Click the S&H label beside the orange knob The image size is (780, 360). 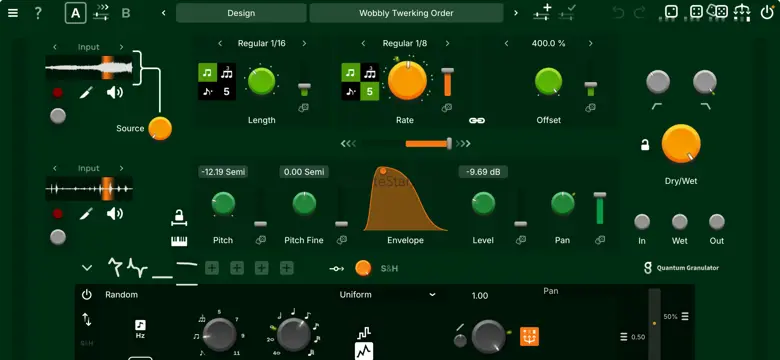click(390, 269)
